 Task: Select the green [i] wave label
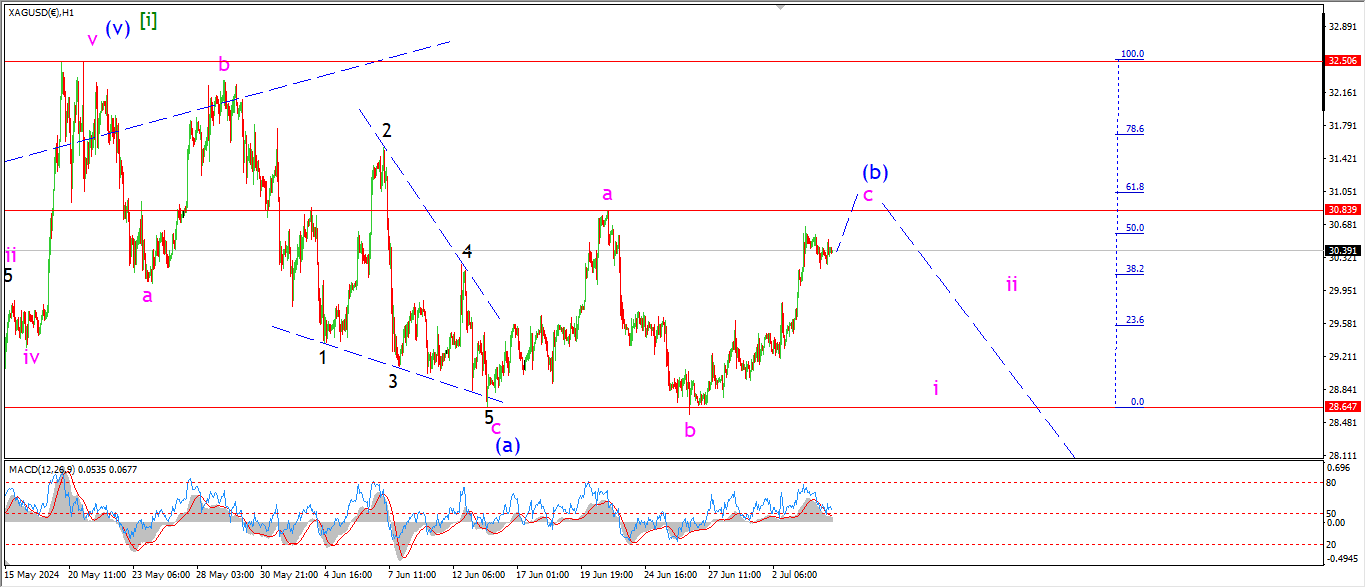pyautogui.click(x=148, y=19)
